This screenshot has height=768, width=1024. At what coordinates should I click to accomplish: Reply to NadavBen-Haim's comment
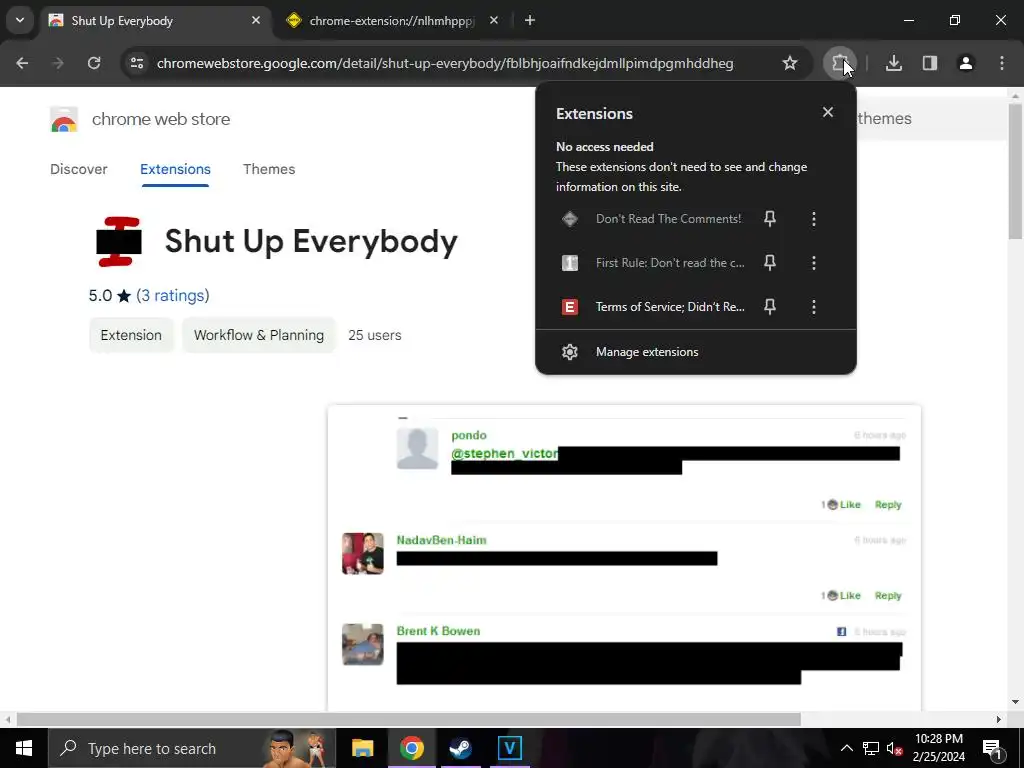point(888,595)
